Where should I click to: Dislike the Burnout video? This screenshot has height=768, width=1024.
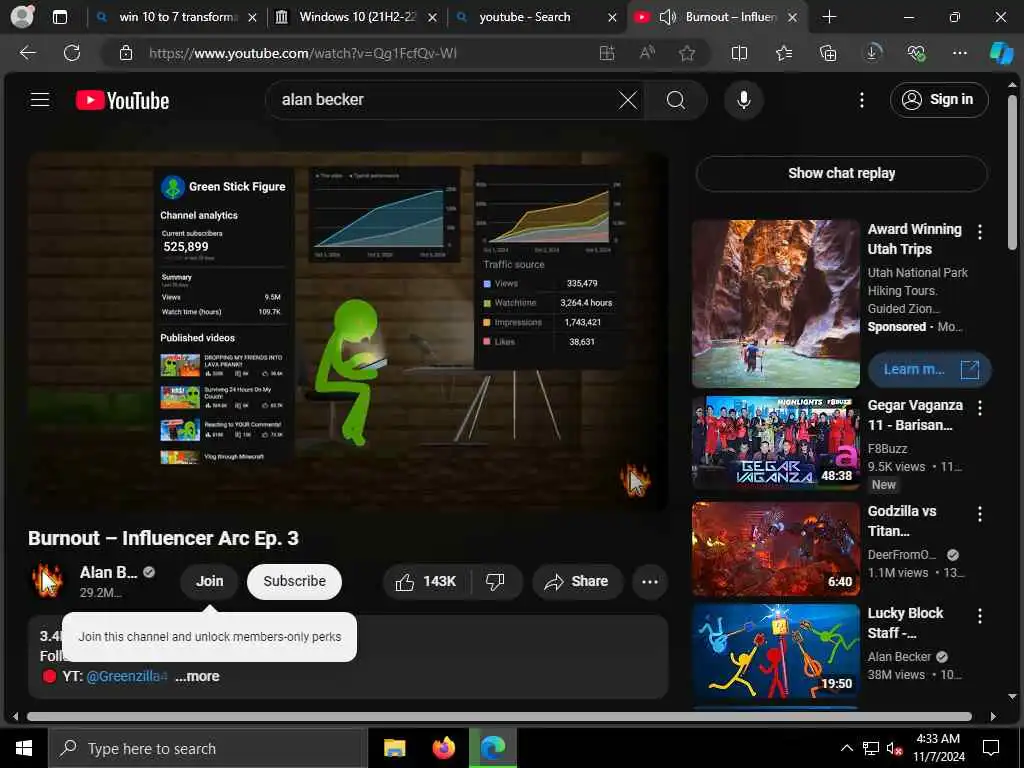point(495,581)
